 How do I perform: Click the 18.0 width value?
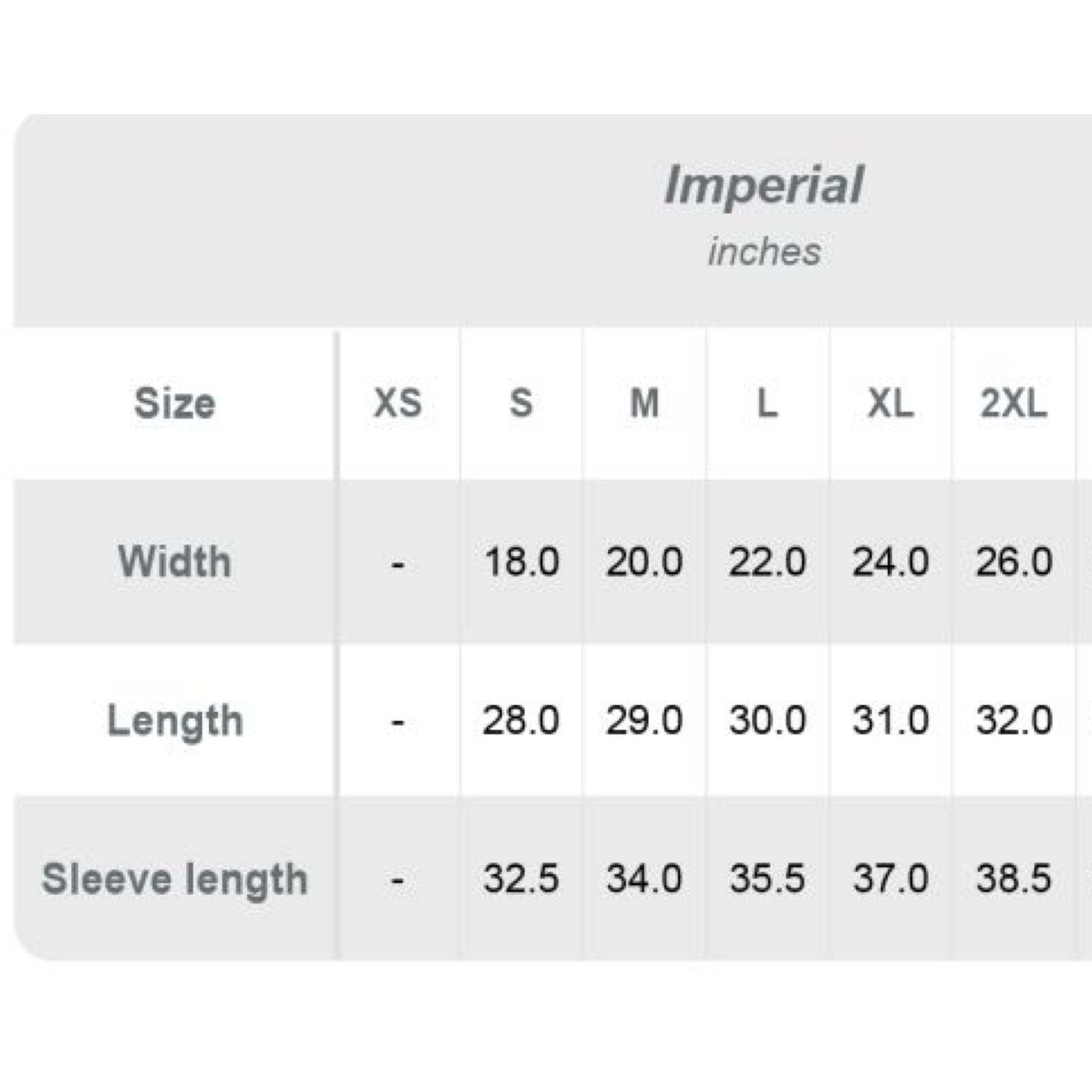521,562
